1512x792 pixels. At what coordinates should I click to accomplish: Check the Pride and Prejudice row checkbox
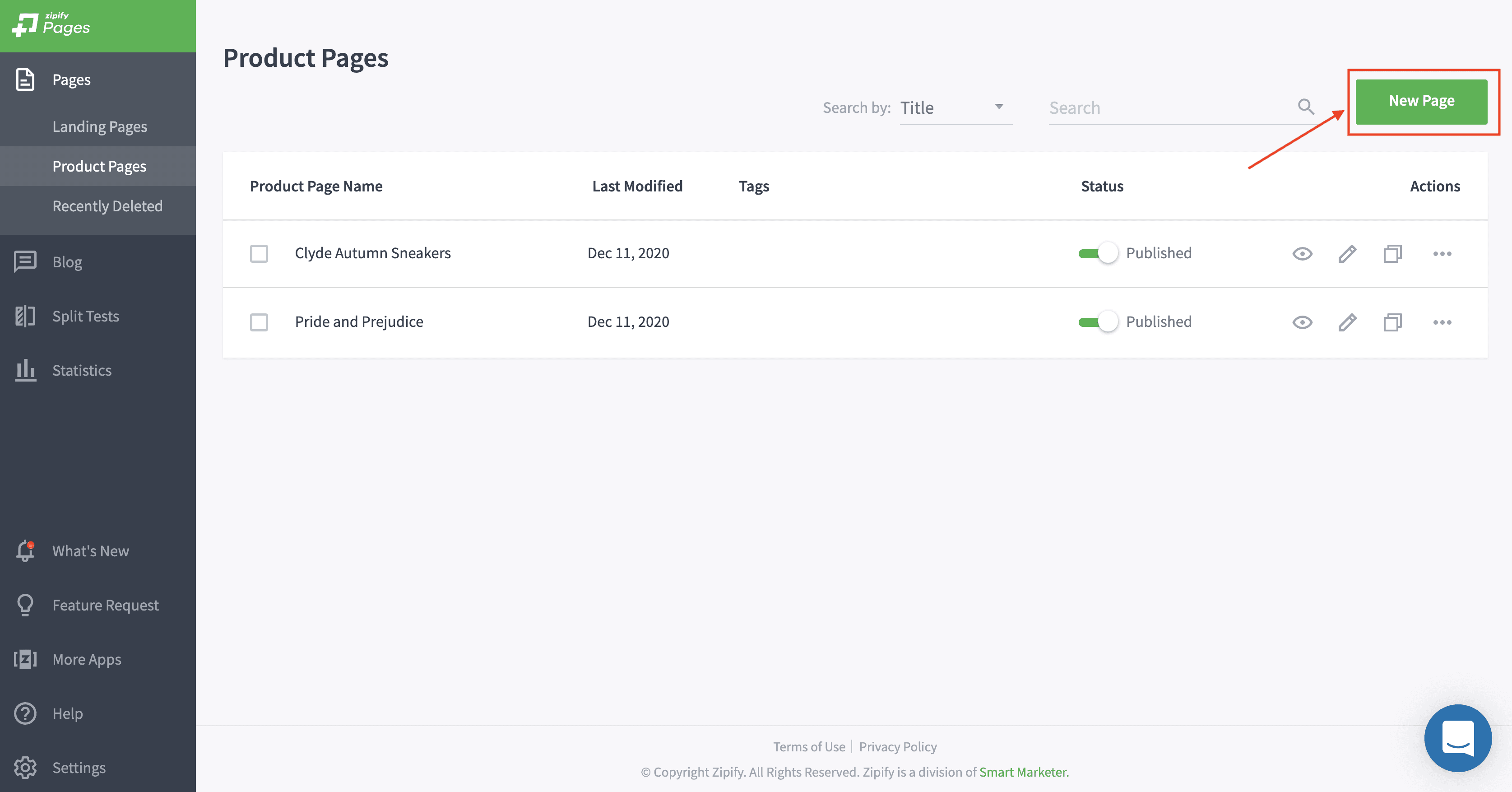[259, 322]
